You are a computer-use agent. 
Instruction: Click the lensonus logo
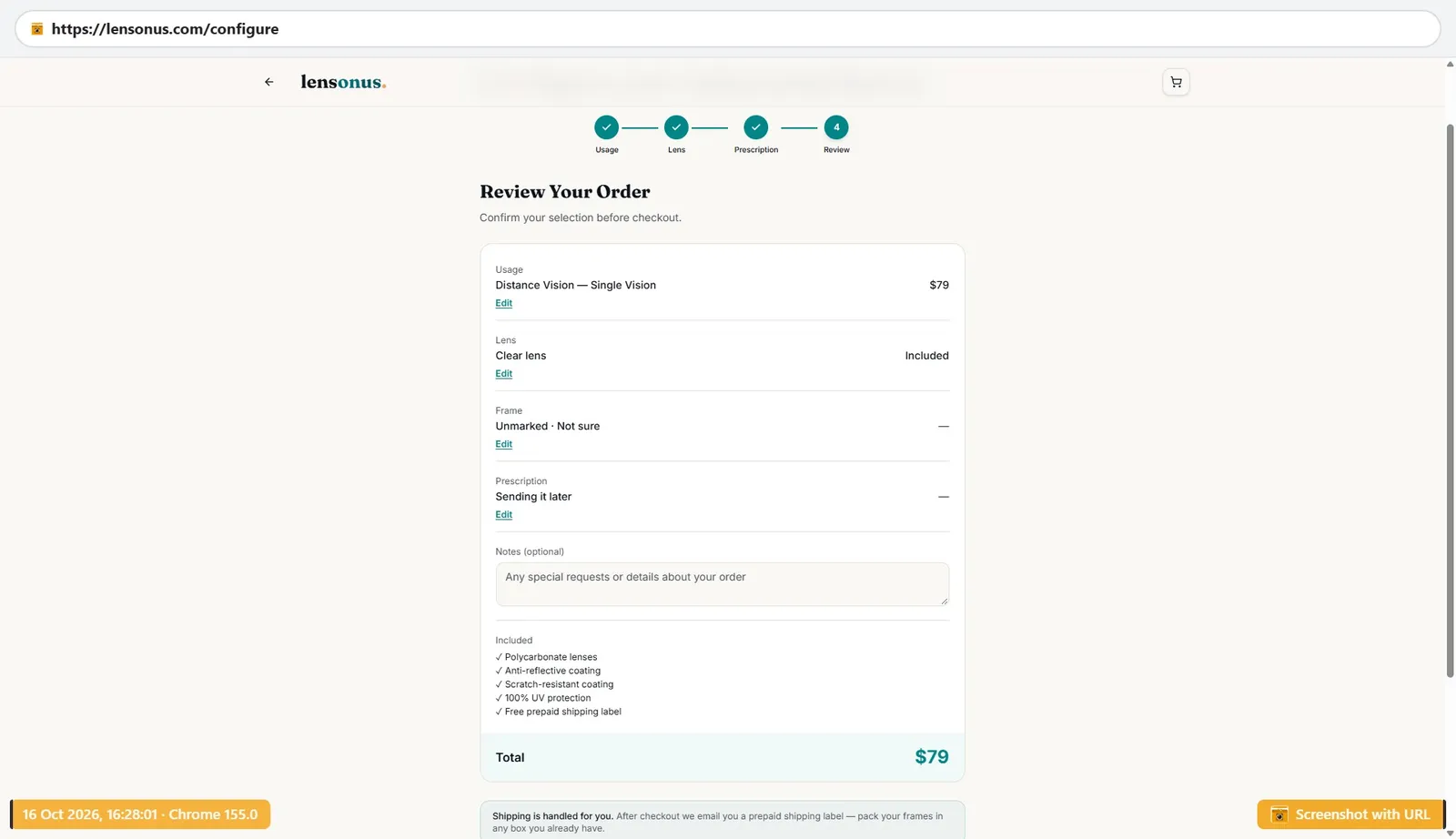[343, 82]
